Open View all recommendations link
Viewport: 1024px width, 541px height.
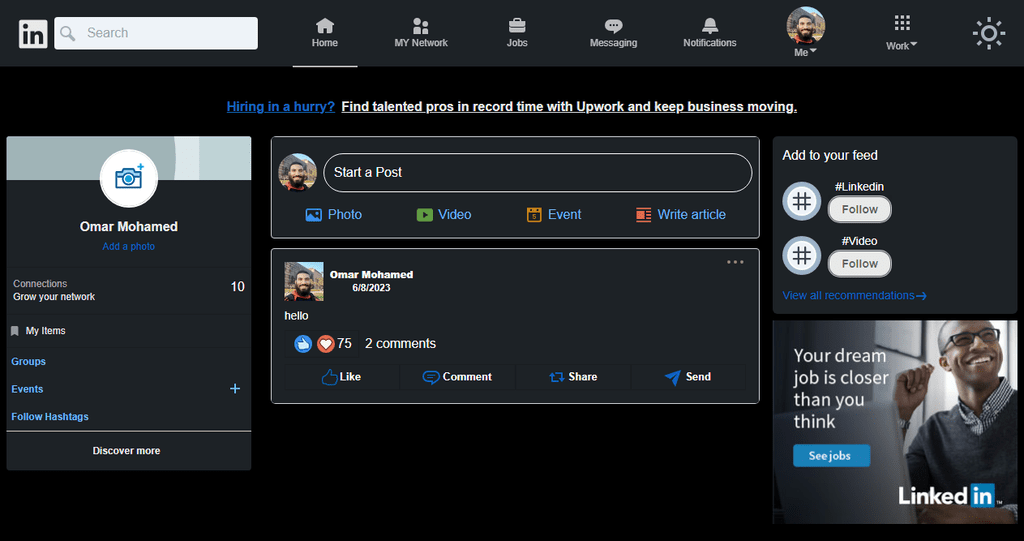pos(854,295)
